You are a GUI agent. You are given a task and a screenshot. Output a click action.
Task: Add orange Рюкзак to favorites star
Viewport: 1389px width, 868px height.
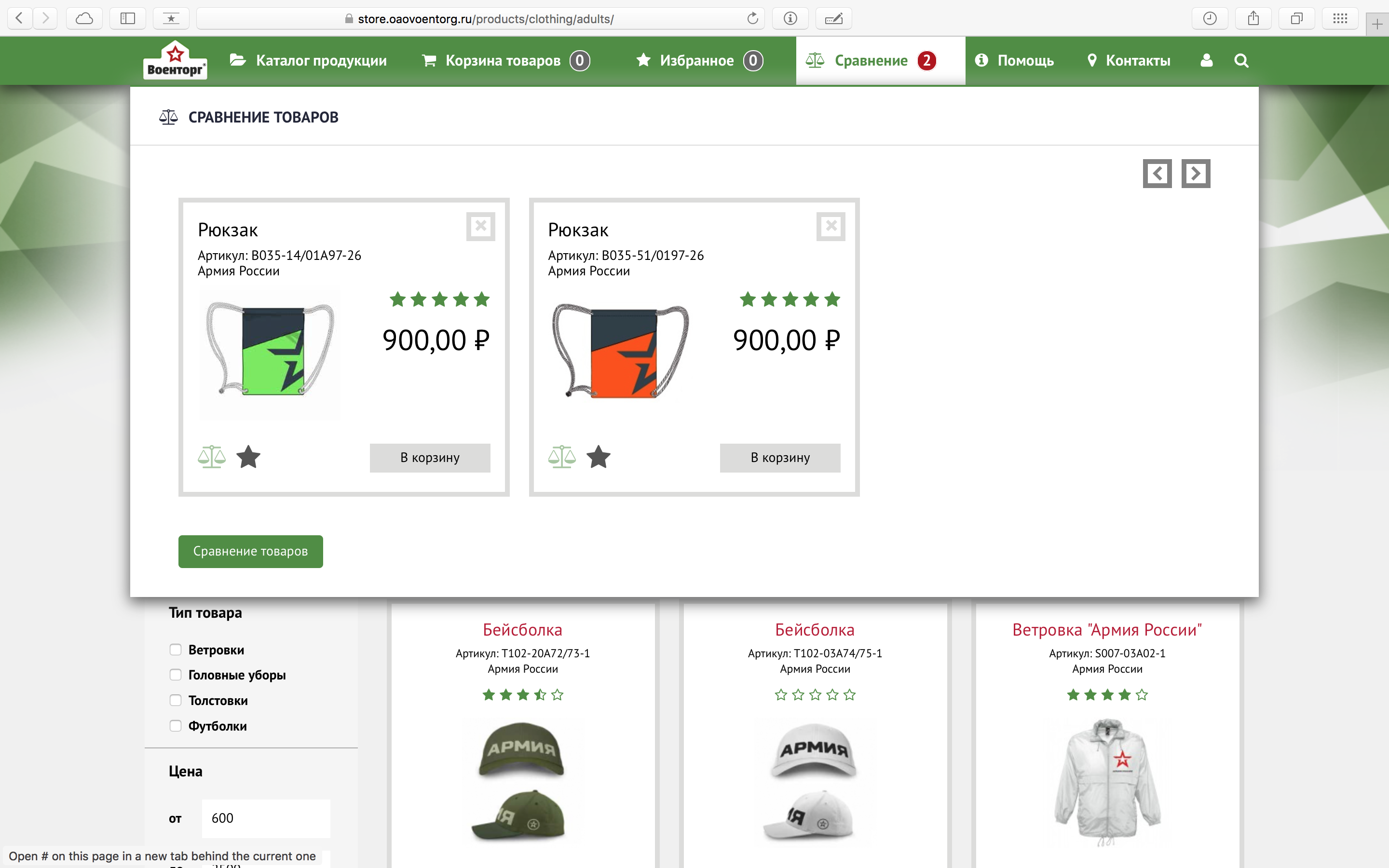pos(599,457)
